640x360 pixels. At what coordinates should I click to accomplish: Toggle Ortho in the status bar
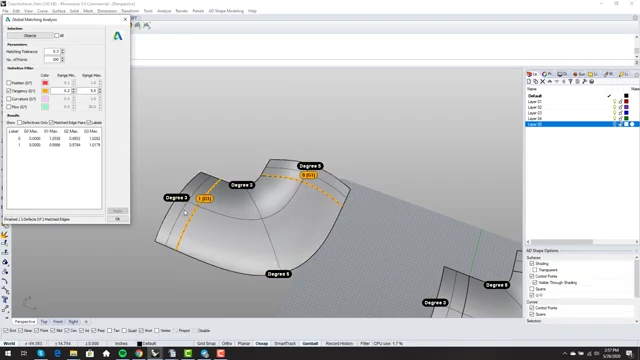coord(227,344)
